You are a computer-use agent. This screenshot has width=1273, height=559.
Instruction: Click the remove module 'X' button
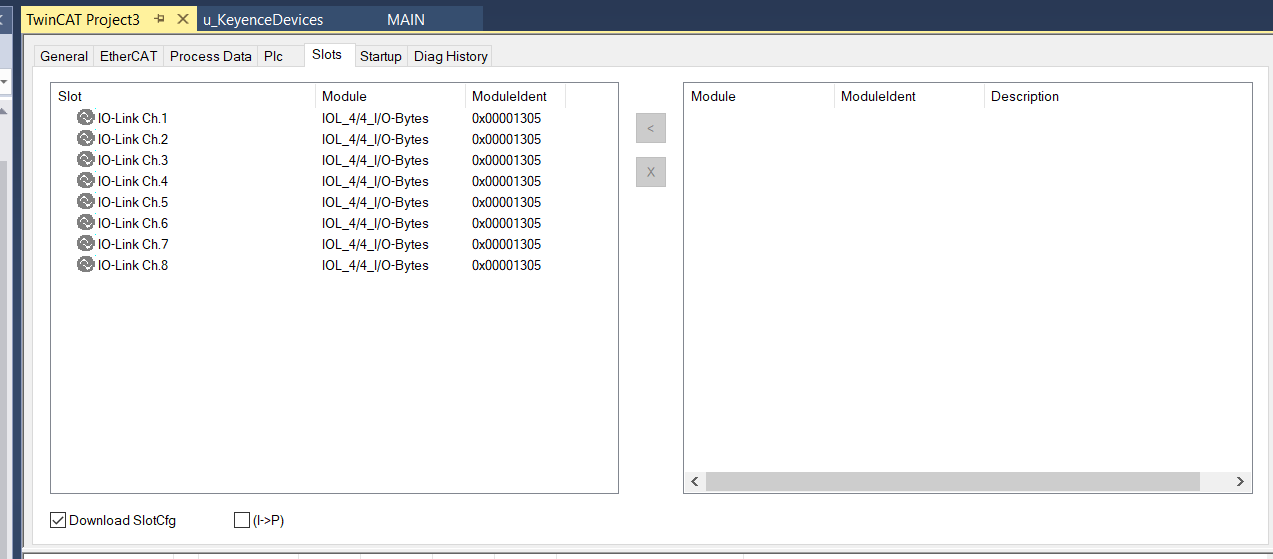click(x=650, y=172)
